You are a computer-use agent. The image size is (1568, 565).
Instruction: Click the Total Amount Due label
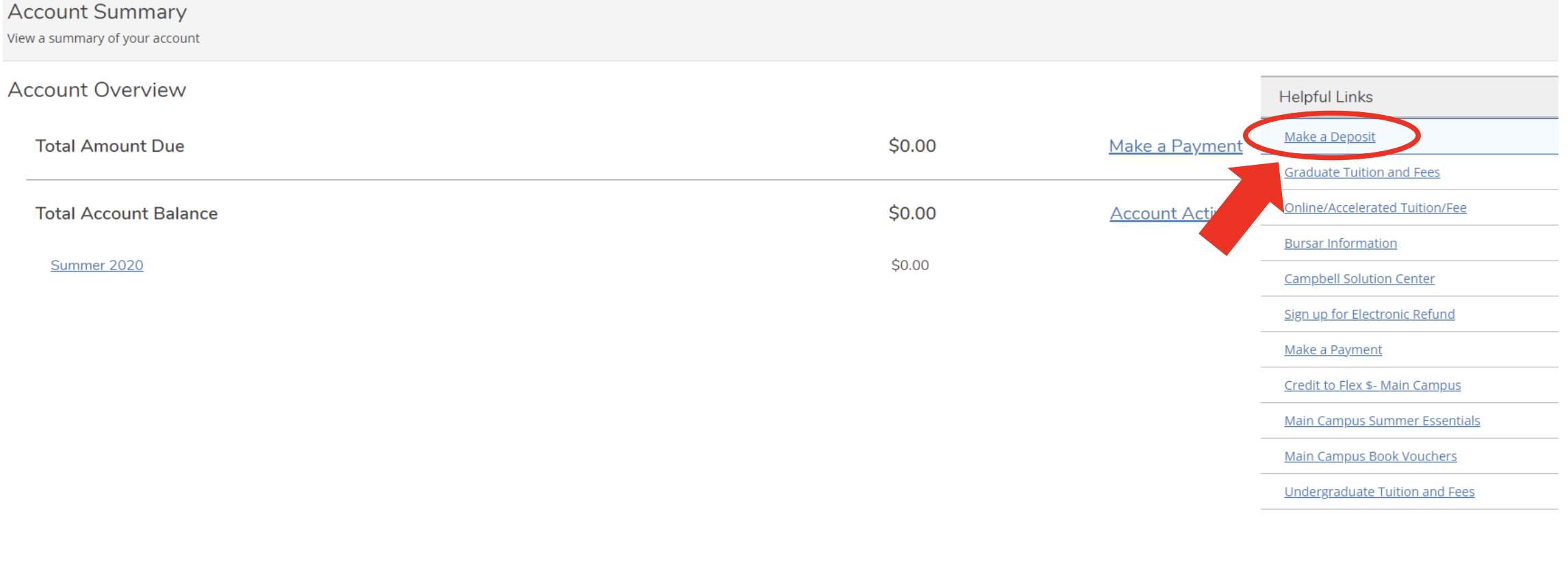(109, 146)
